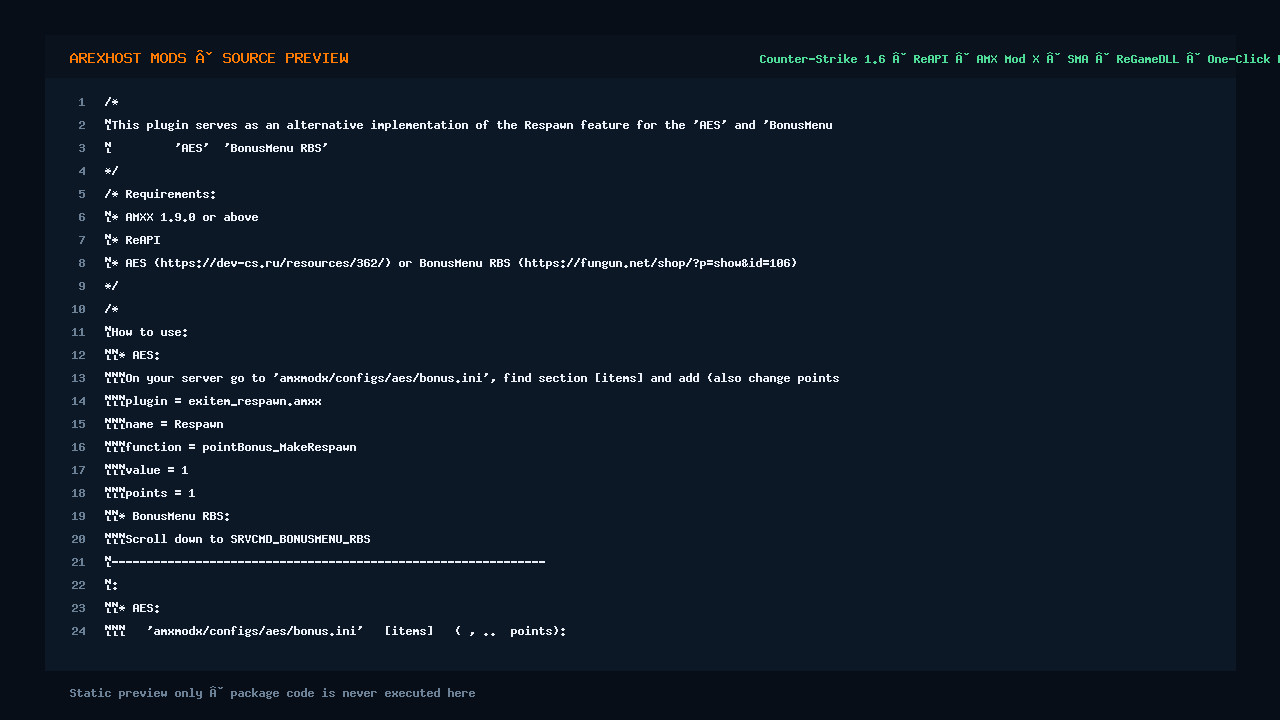Click the line 'value = 1'

pos(146,470)
